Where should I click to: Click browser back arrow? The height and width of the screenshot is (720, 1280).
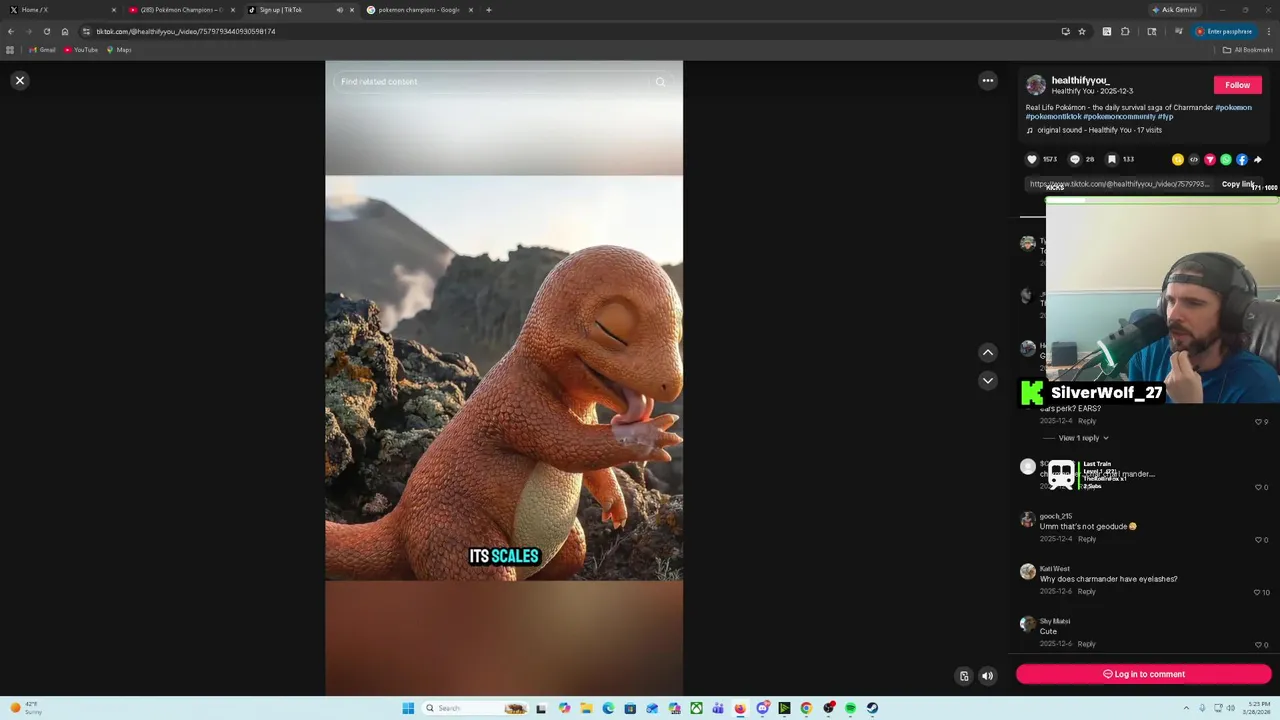pos(11,31)
